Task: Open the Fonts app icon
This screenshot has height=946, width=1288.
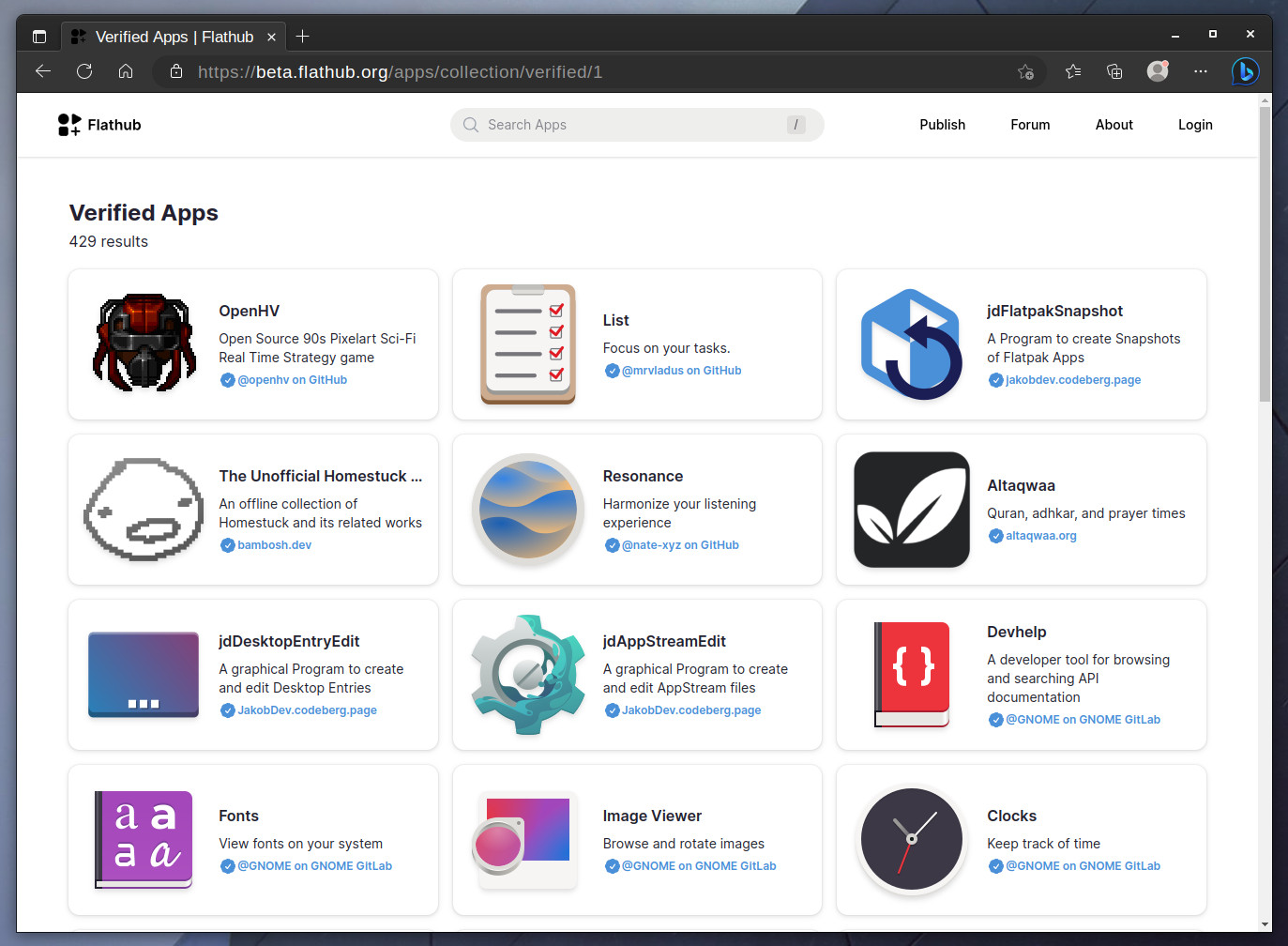Action: tap(144, 840)
